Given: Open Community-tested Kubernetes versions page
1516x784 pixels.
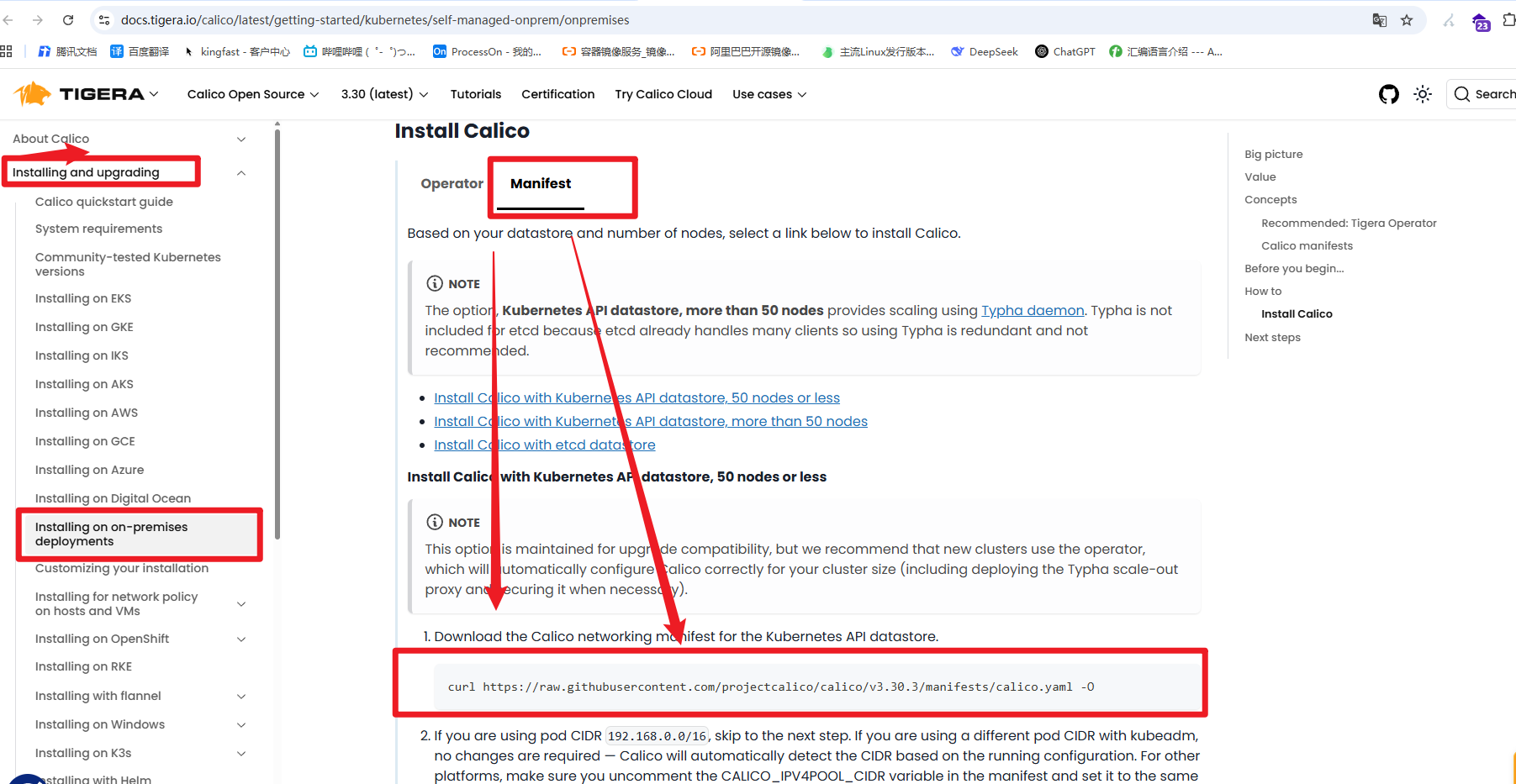Looking at the screenshot, I should click(128, 264).
